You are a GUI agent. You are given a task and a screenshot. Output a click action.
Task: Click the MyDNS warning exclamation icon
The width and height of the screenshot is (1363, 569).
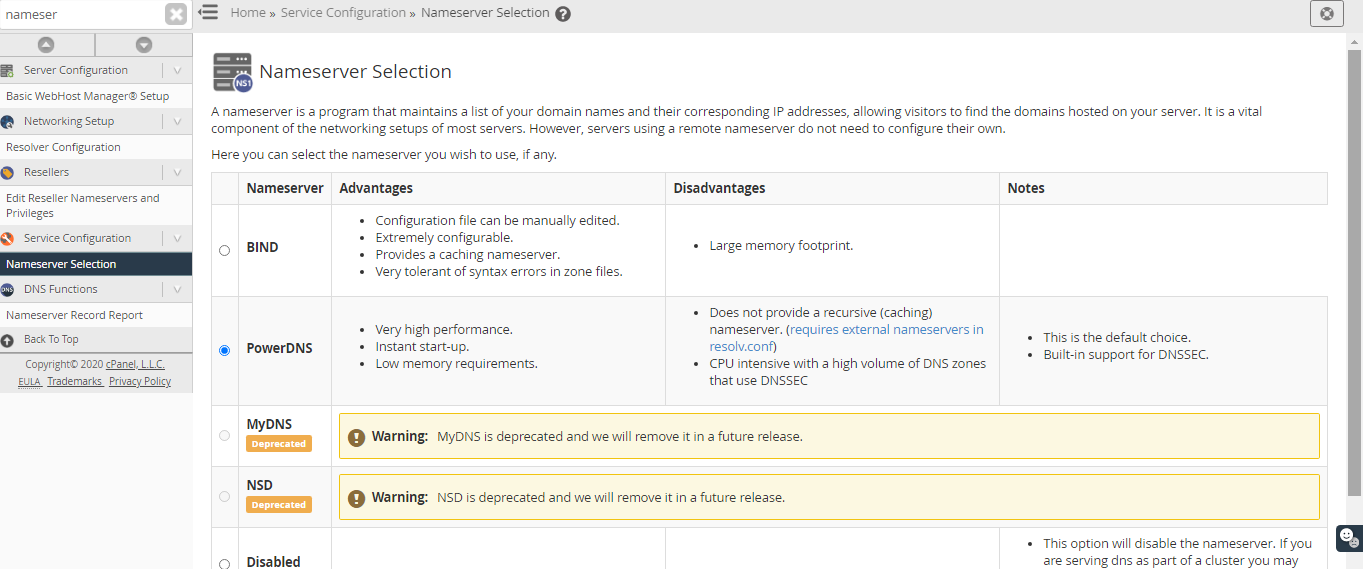tap(356, 437)
